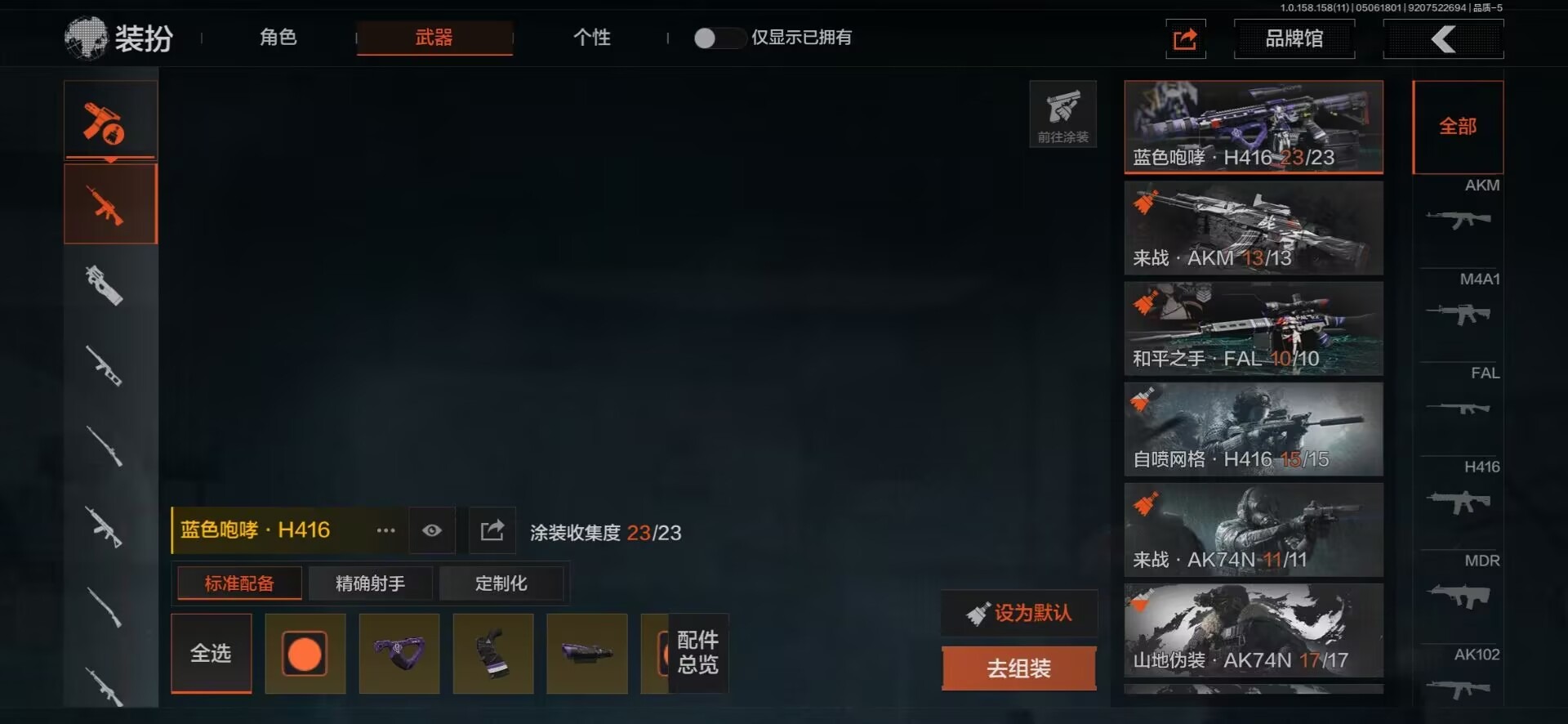Expand the 配件总览 attachment overview
The height and width of the screenshot is (724, 1568).
click(697, 653)
